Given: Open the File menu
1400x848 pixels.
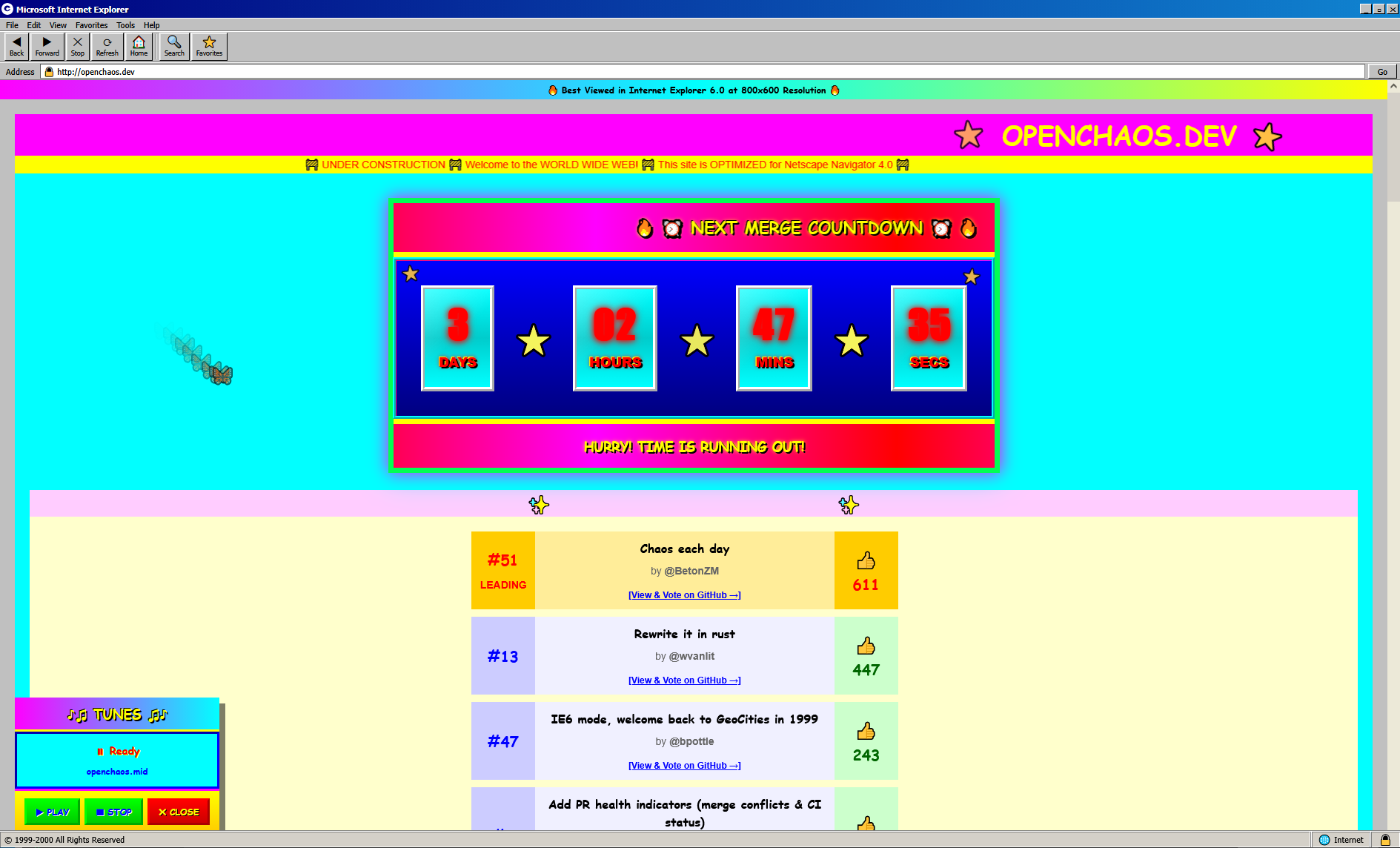Looking at the screenshot, I should tap(12, 25).
